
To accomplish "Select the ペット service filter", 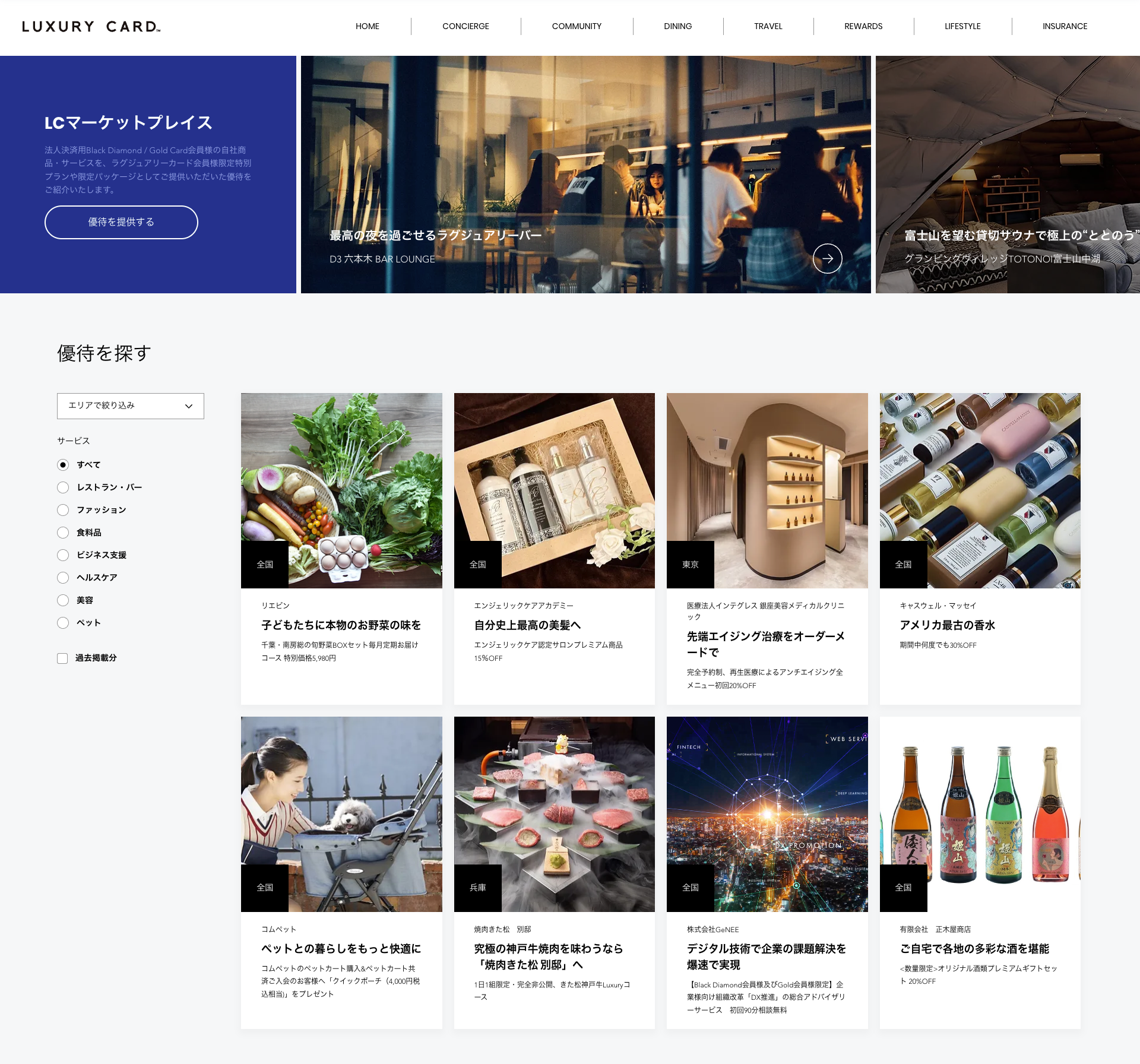I will 63,623.
